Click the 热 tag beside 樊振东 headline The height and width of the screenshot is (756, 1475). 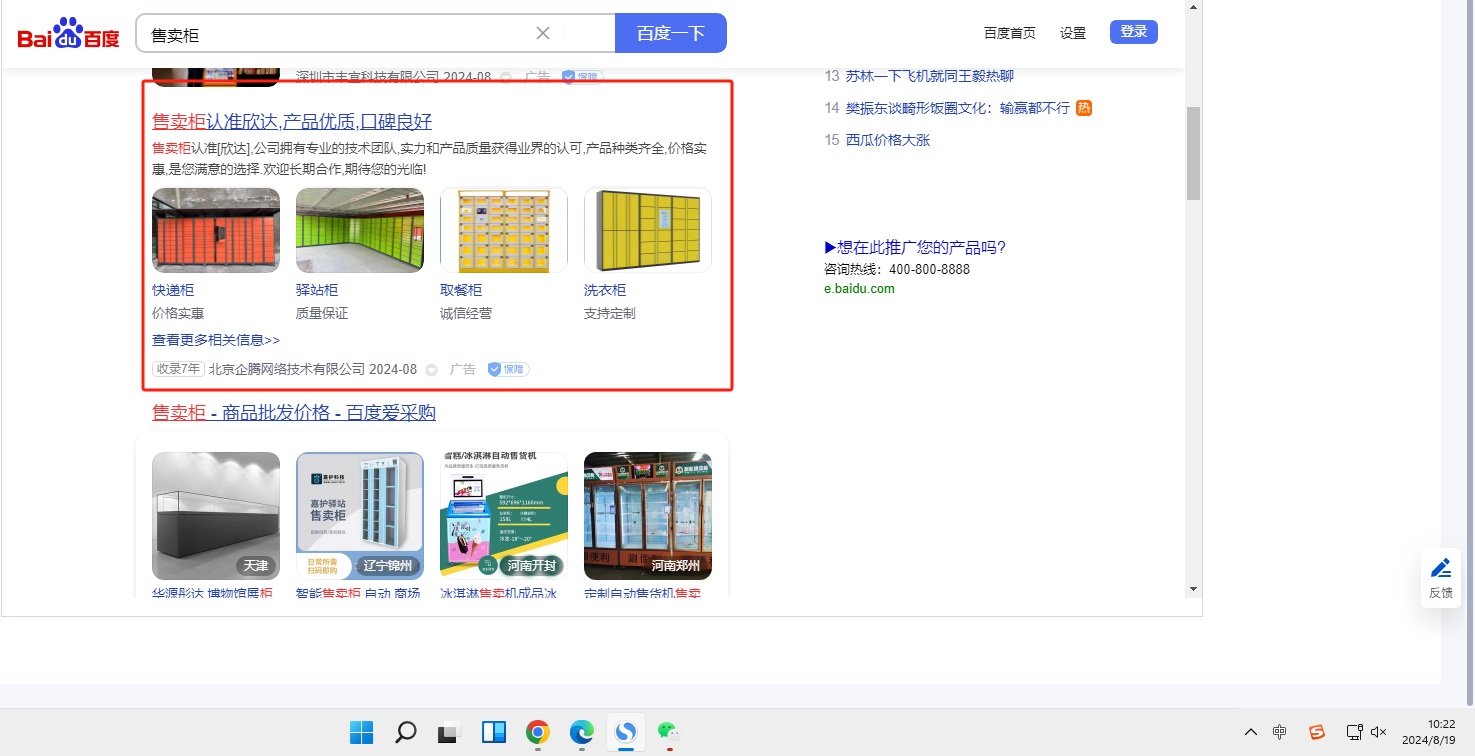point(1084,108)
